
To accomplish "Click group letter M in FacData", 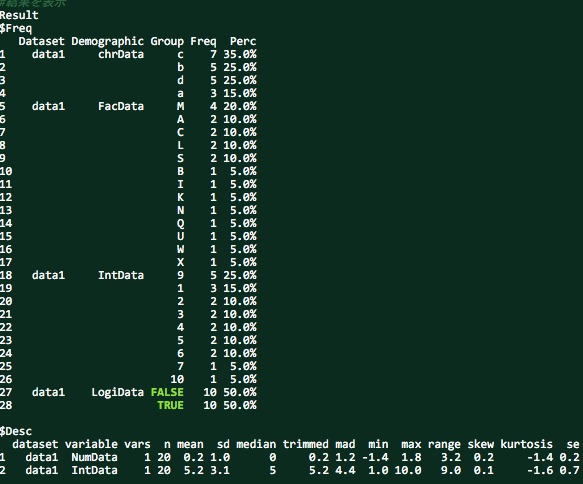I will click(180, 106).
